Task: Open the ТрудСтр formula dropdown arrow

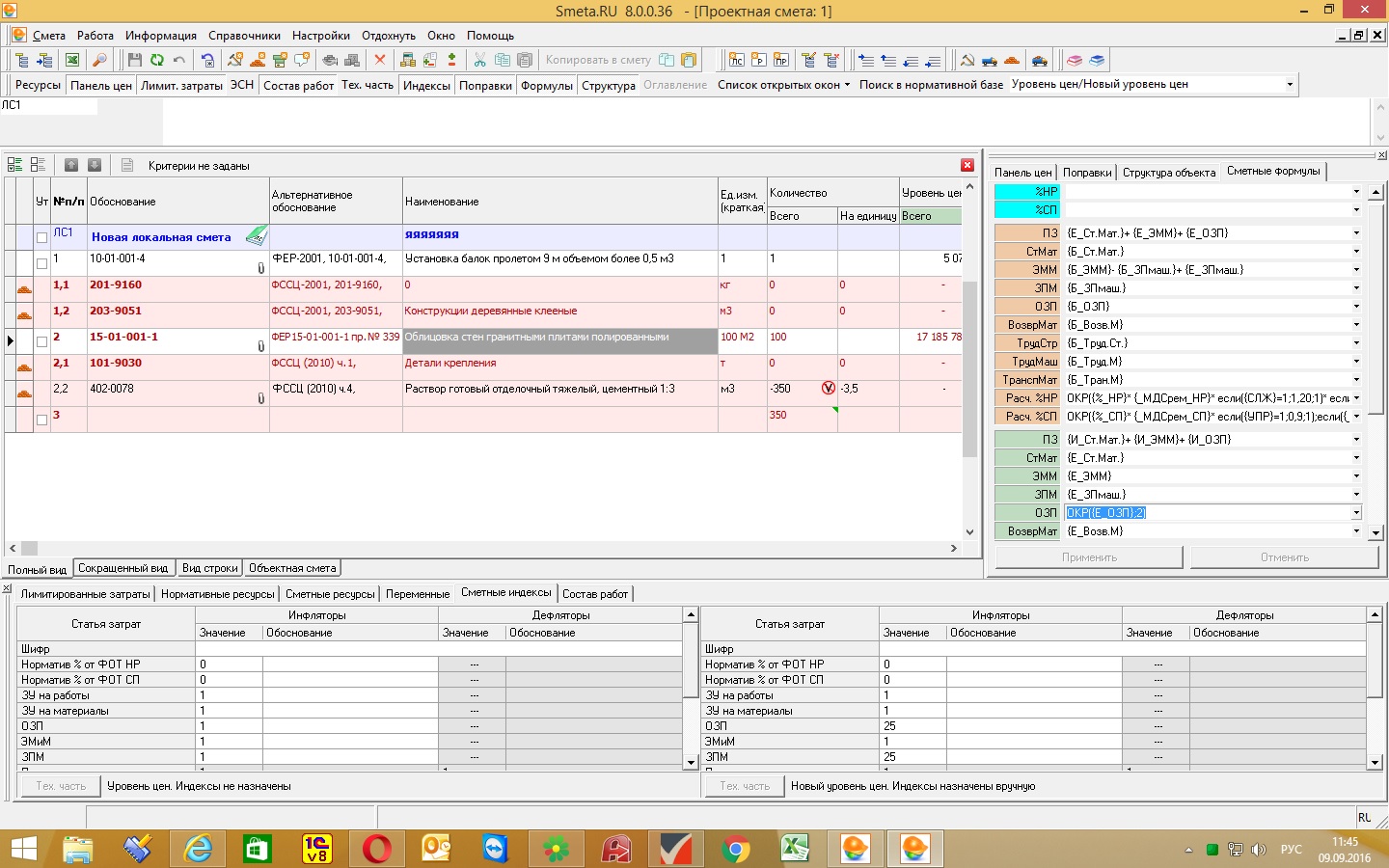Action: coord(1356,343)
